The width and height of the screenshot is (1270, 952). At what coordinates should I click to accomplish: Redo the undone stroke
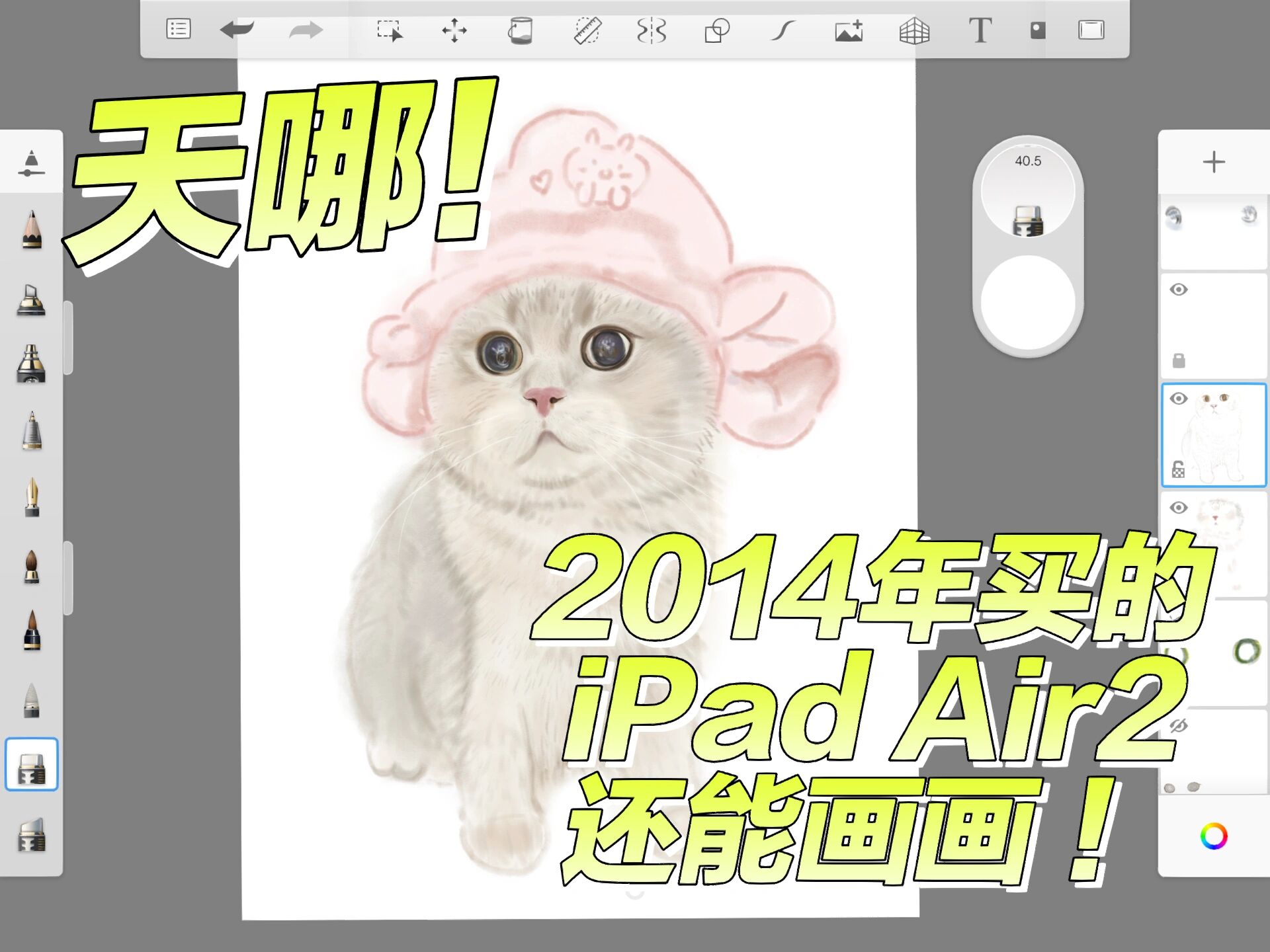[306, 30]
